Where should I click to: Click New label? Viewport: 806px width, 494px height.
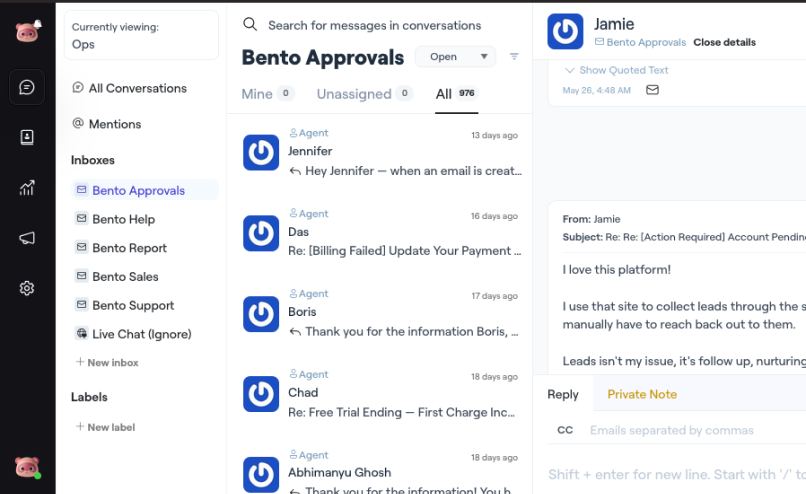click(105, 427)
